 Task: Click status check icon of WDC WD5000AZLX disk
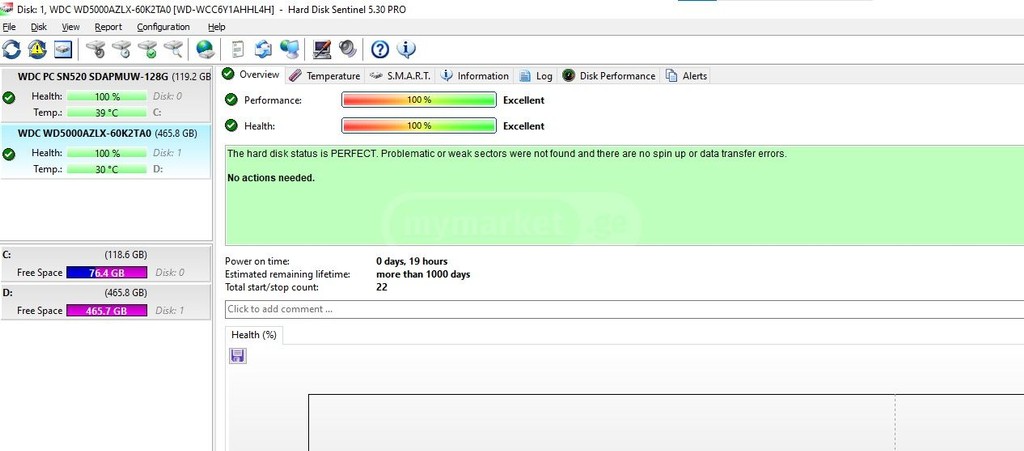tap(8, 154)
